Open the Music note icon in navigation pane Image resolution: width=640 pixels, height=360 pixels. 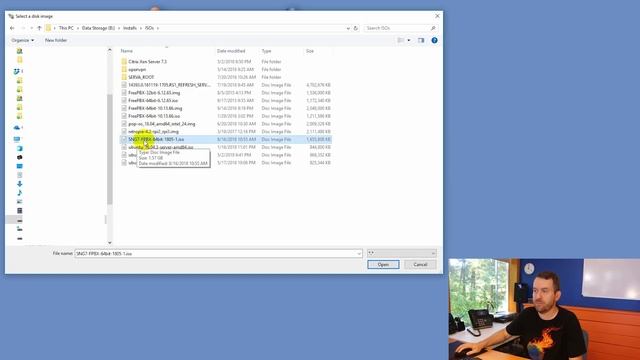pyautogui.click(x=20, y=193)
